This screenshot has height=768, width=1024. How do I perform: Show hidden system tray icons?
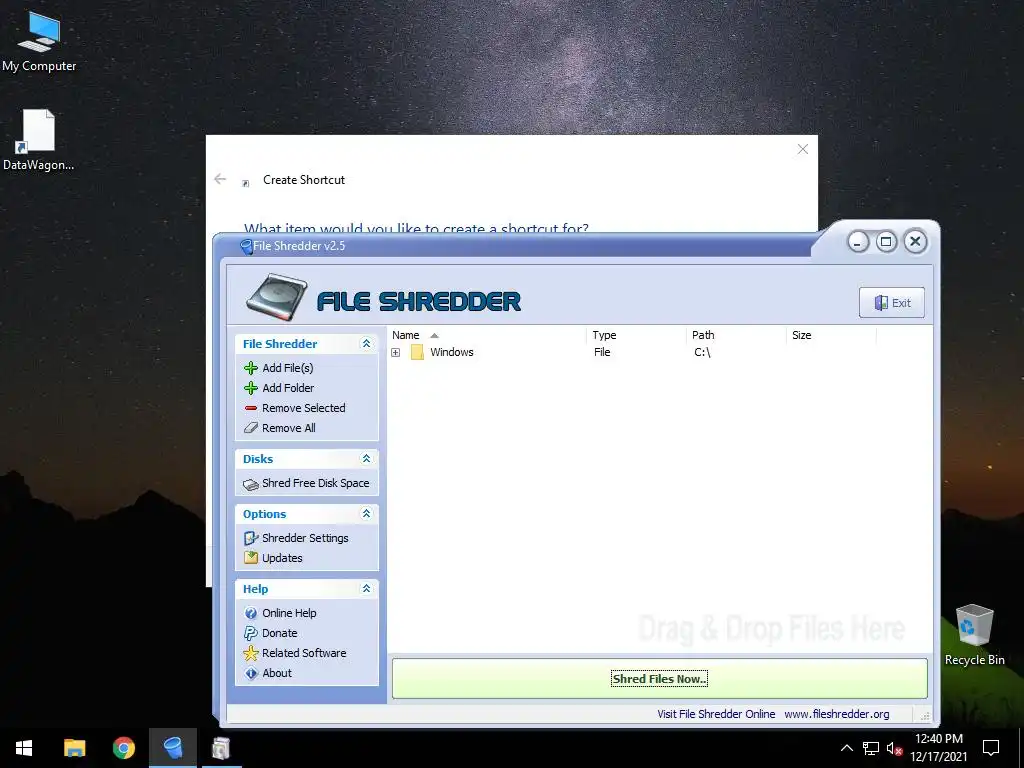(846, 748)
